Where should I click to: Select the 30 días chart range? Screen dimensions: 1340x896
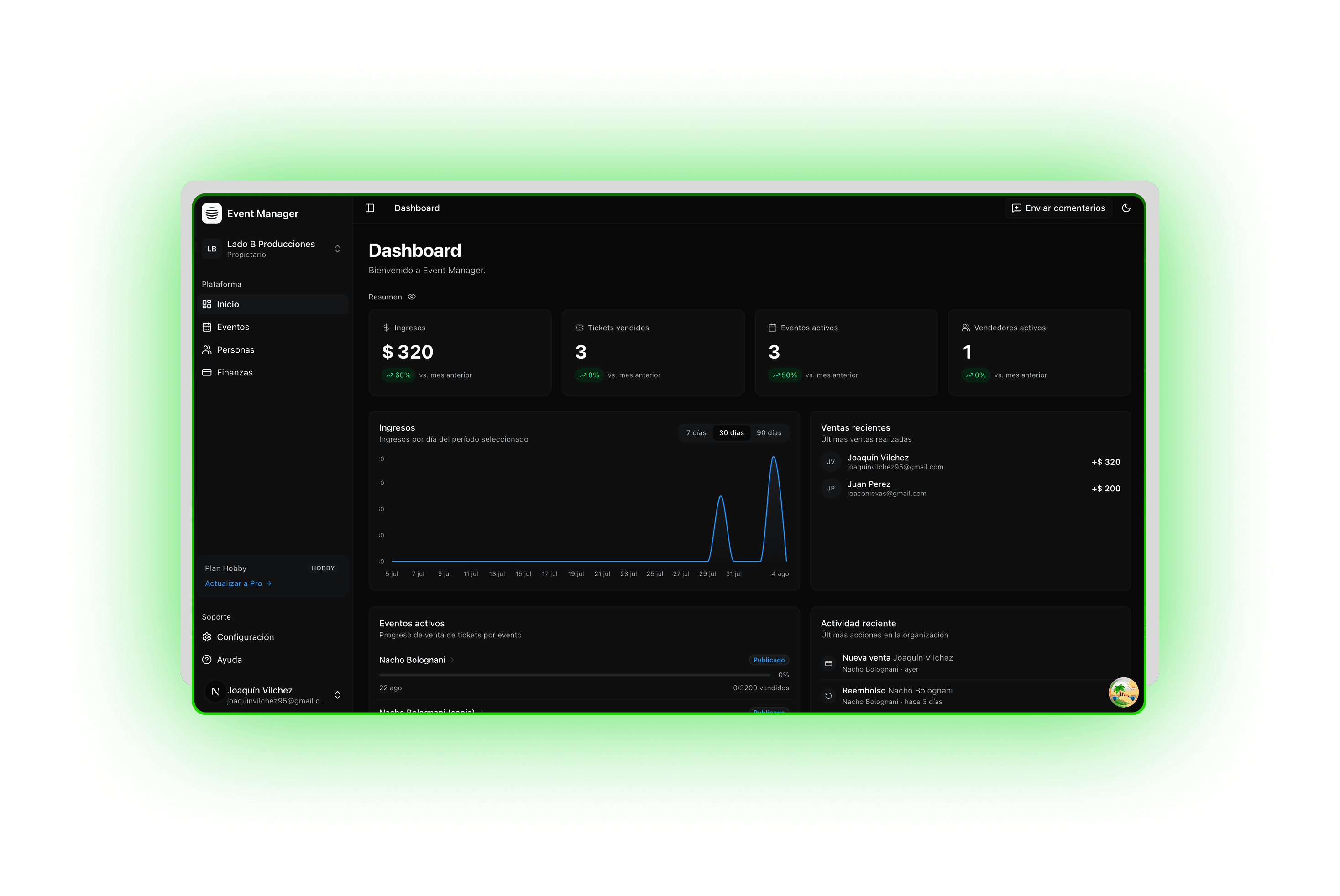tap(731, 433)
